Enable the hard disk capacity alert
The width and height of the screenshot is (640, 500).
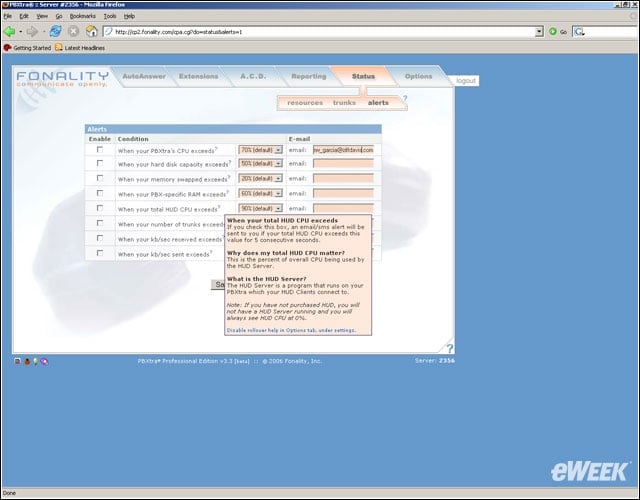click(100, 163)
